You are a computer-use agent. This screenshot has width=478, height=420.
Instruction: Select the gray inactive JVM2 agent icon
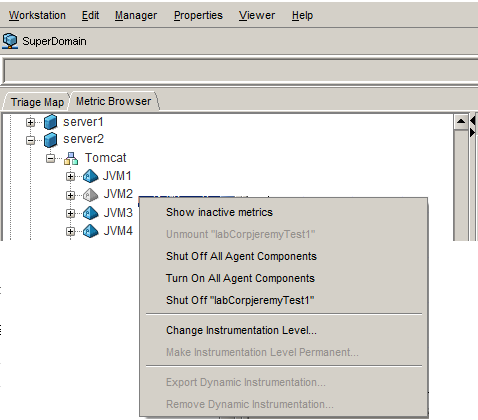[x=90, y=195]
